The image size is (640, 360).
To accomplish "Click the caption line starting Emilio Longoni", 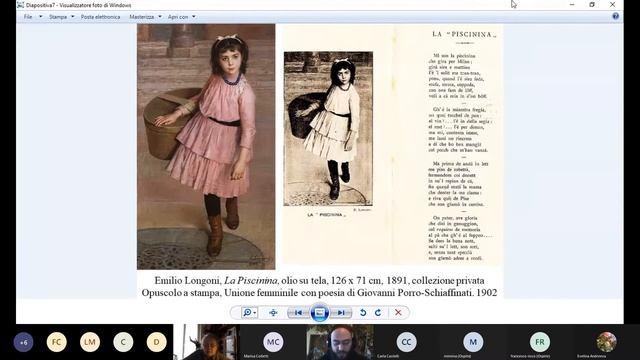I will pyautogui.click(x=320, y=280).
